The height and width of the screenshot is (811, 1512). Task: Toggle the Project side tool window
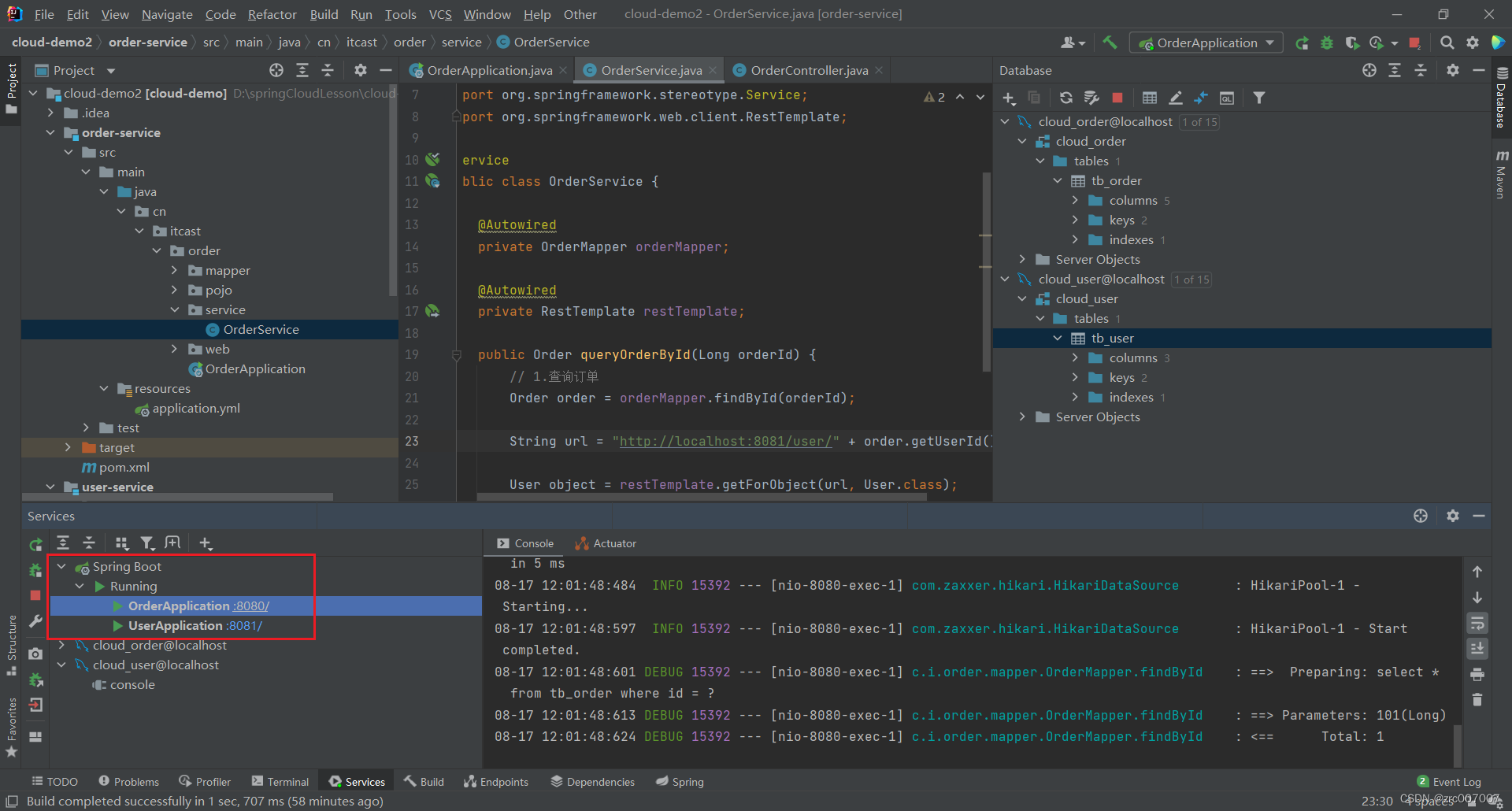12,87
